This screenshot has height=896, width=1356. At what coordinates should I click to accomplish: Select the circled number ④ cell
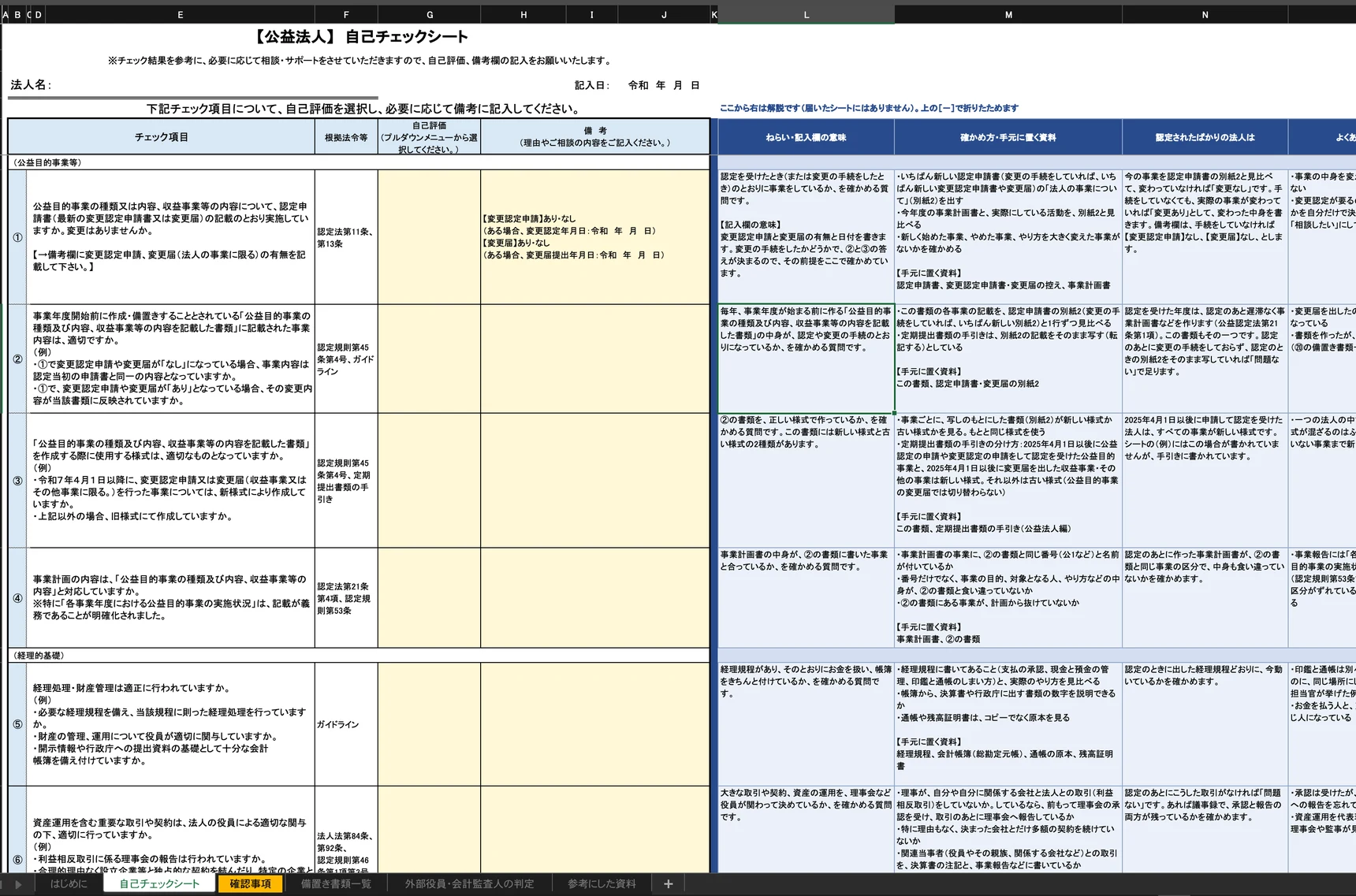[x=17, y=598]
